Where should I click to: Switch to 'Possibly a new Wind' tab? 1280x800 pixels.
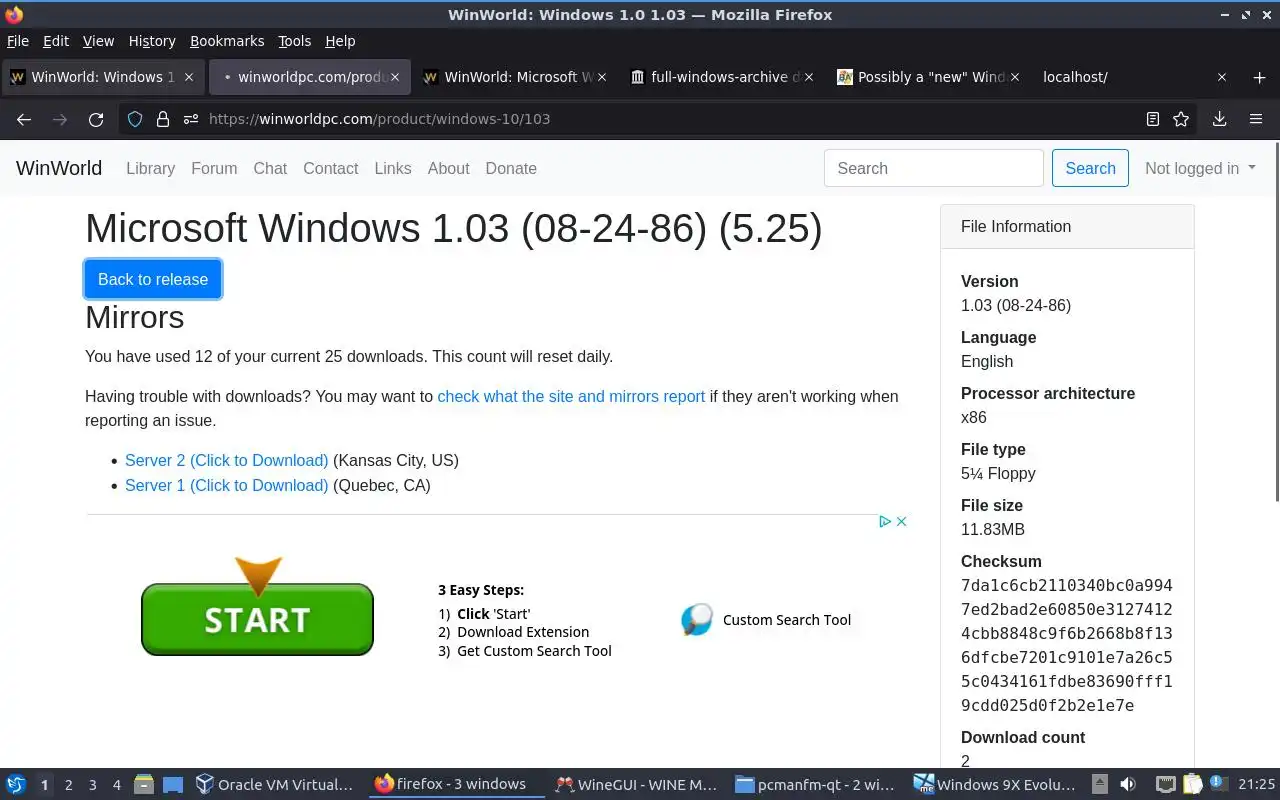(926, 77)
